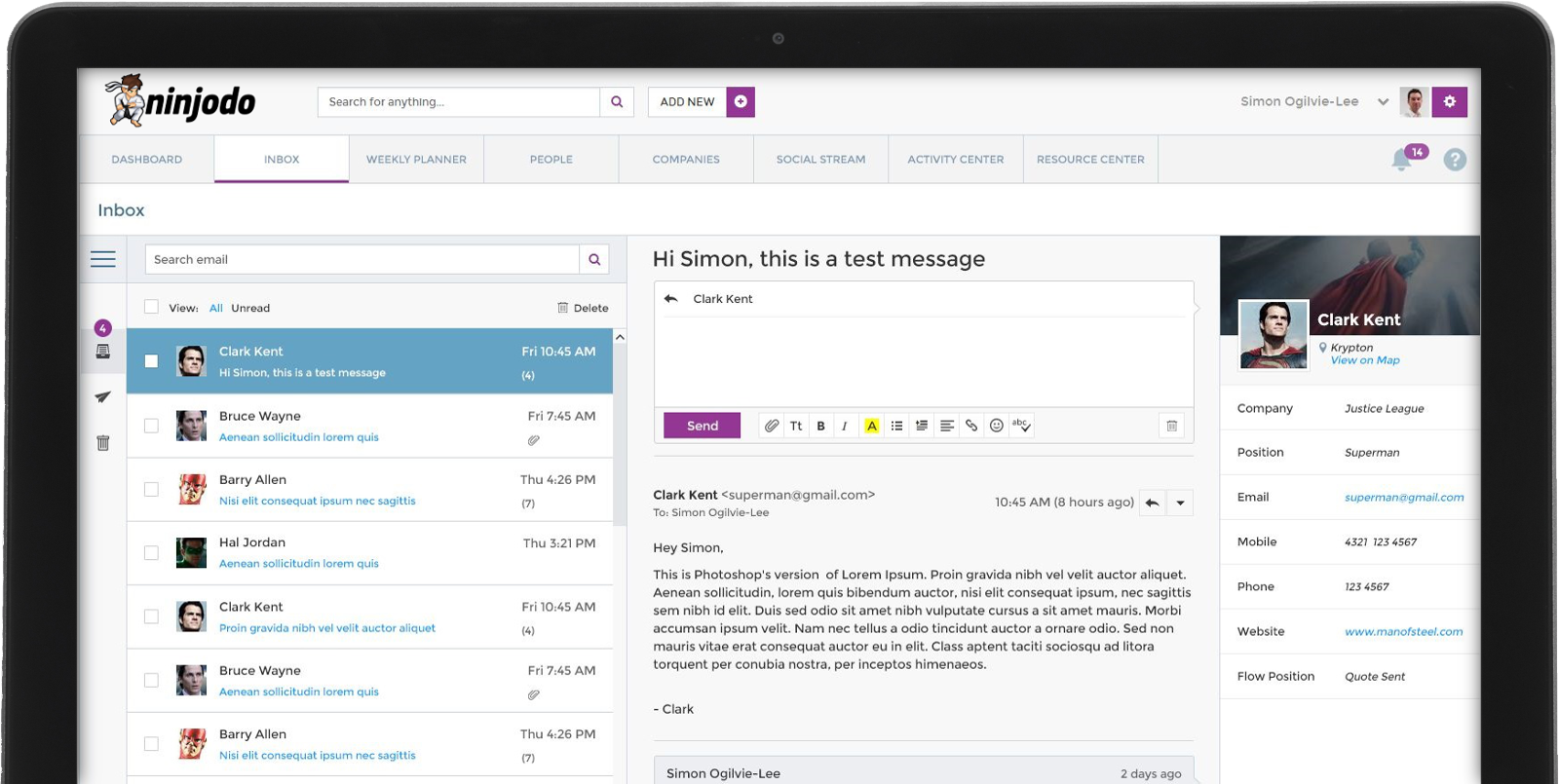
Task: Toggle bold formatting in the reply toolbar
Action: coord(821,426)
